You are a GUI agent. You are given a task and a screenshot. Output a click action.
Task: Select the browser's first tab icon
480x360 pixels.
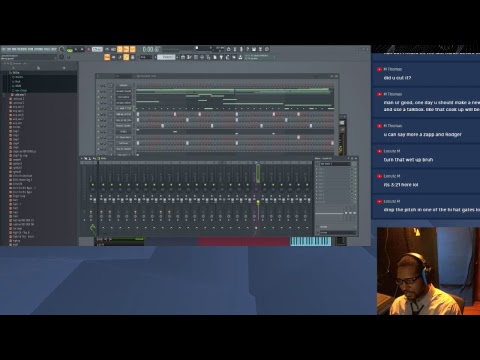click(13, 68)
